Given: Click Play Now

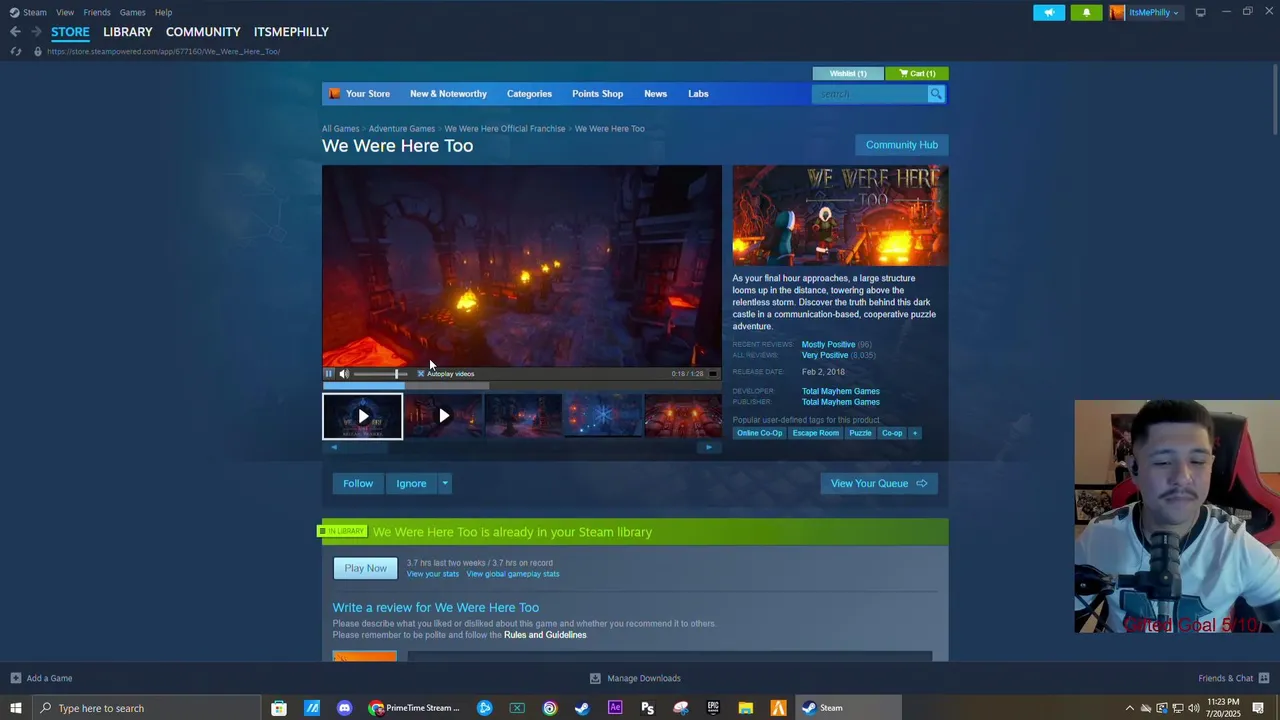Looking at the screenshot, I should coord(366,568).
